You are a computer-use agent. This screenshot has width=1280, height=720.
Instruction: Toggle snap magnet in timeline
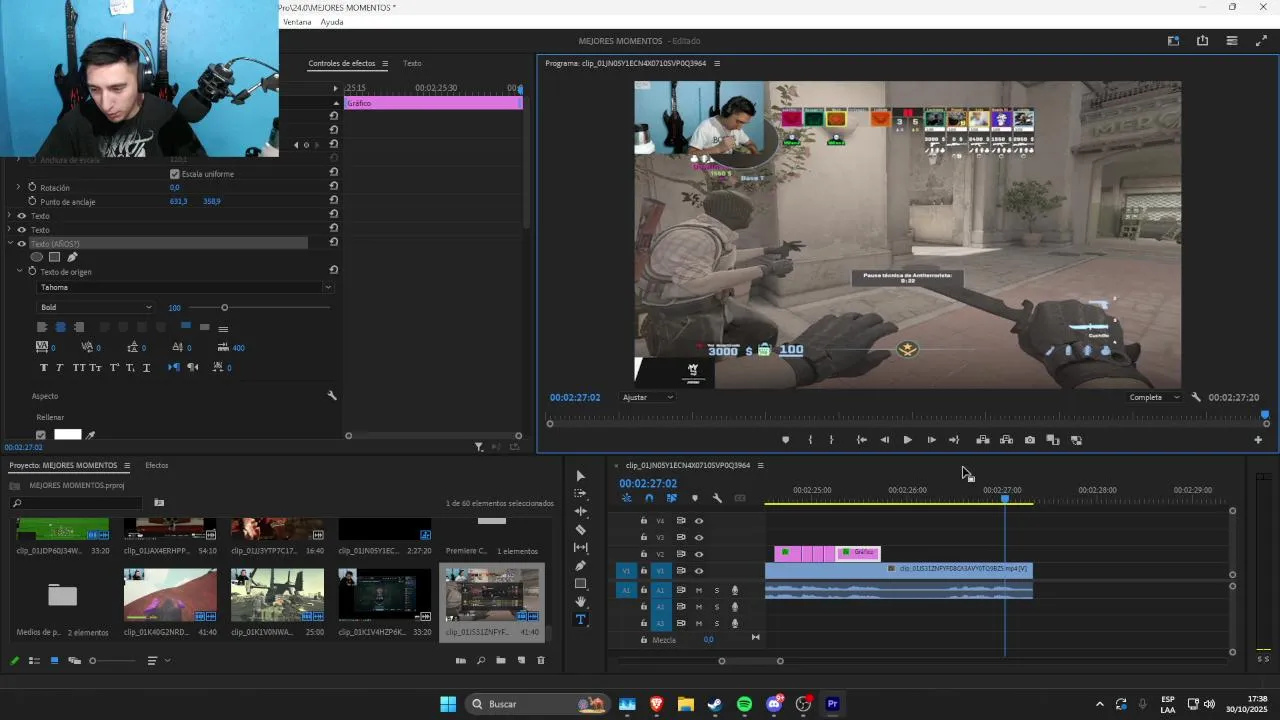pyautogui.click(x=649, y=498)
